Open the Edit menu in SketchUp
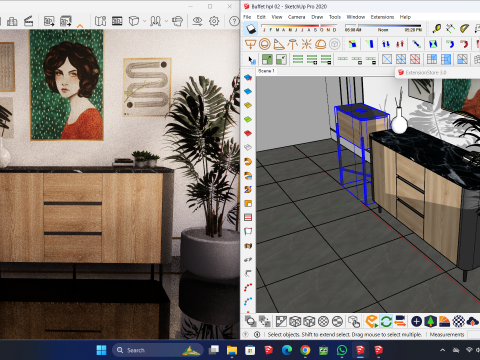480x360 pixels. (x=261, y=17)
